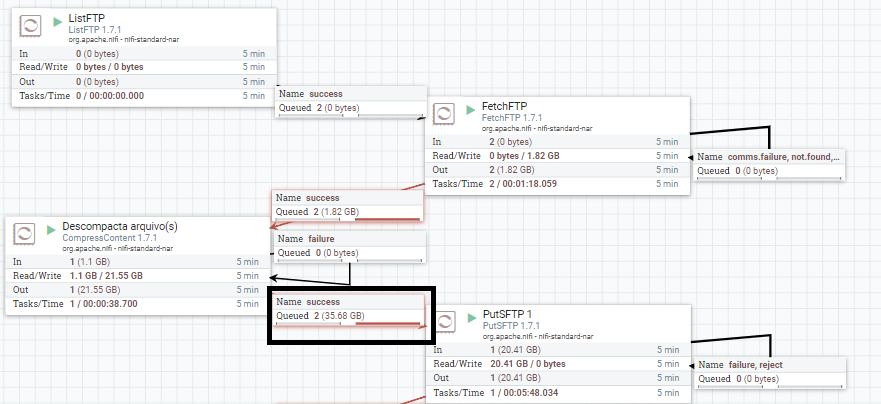Image resolution: width=881 pixels, height=404 pixels.
Task: Select the success connection queued 2 (35.68 GB)
Action: [x=349, y=310]
